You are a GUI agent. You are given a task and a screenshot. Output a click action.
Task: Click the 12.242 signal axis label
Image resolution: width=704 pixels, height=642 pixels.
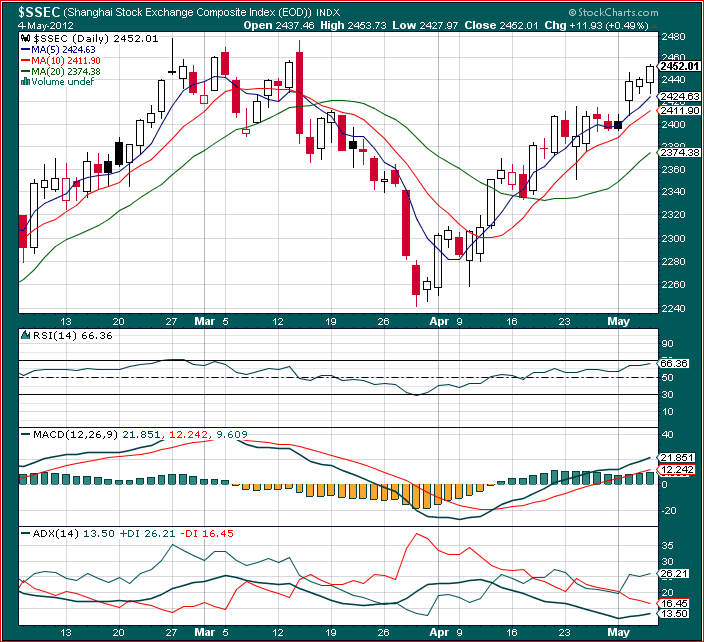pyautogui.click(x=678, y=470)
